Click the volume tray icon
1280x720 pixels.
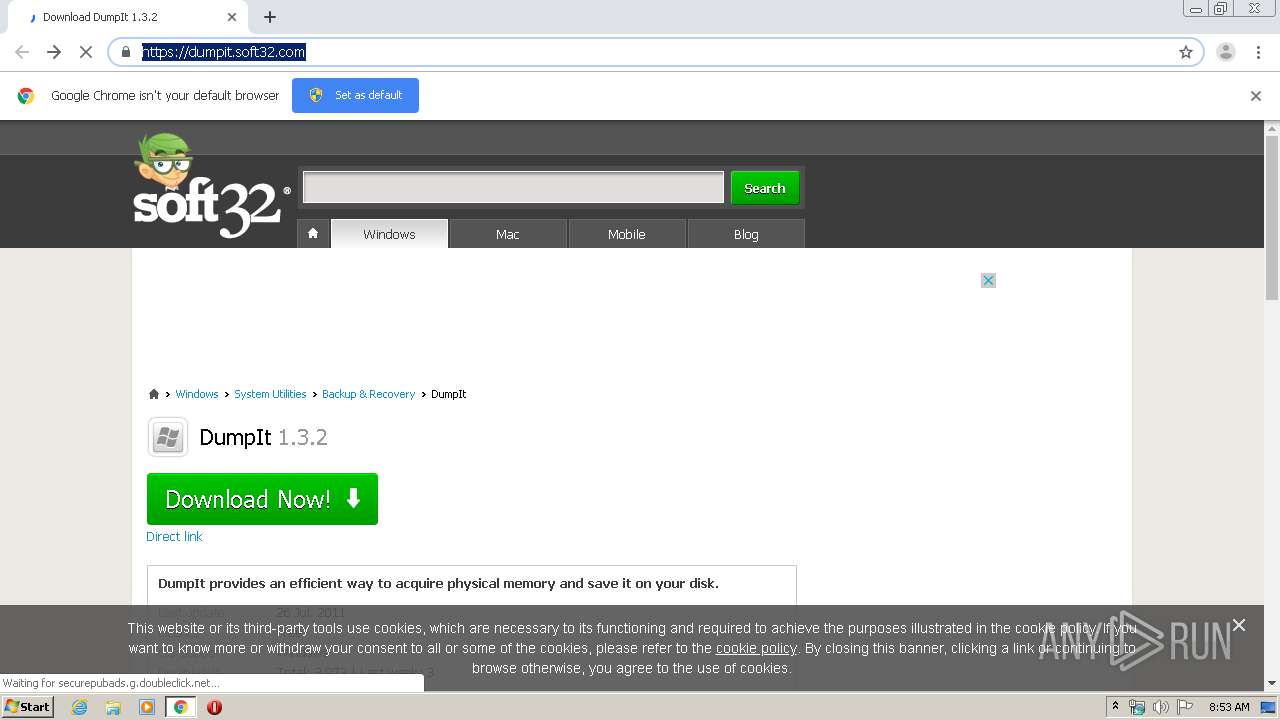point(1160,707)
